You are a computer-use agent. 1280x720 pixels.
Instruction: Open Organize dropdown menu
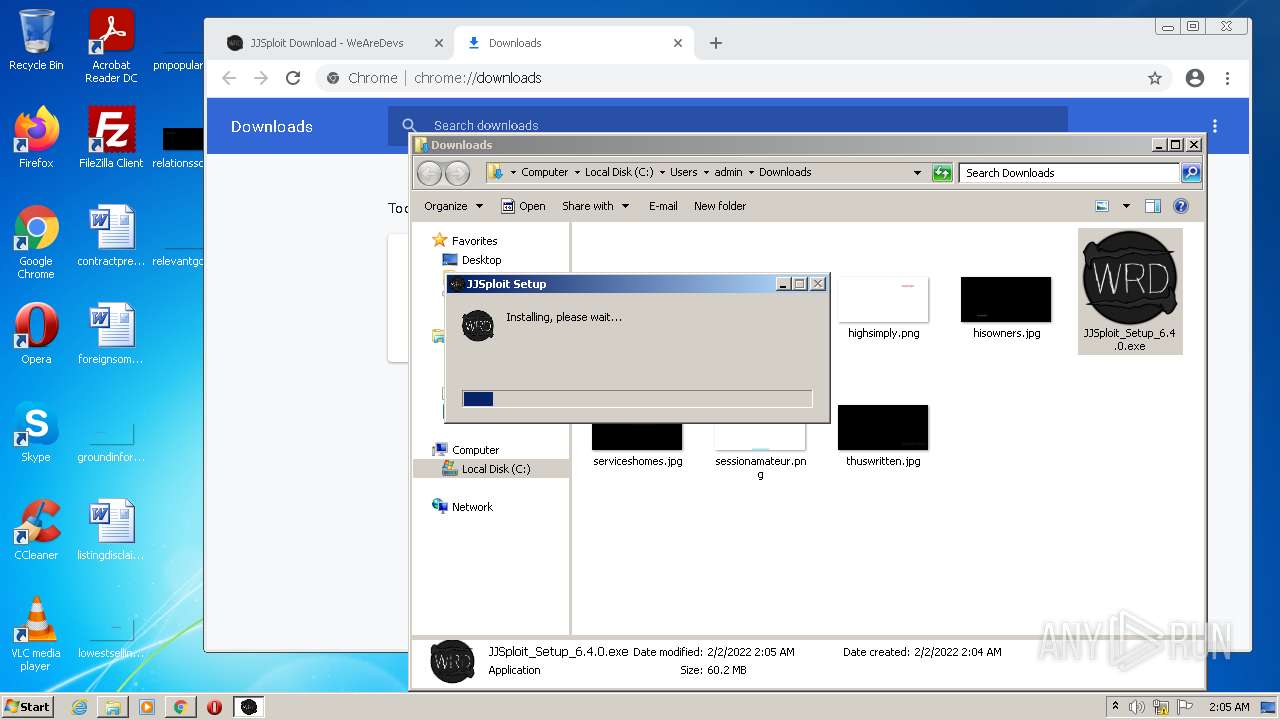tap(454, 206)
